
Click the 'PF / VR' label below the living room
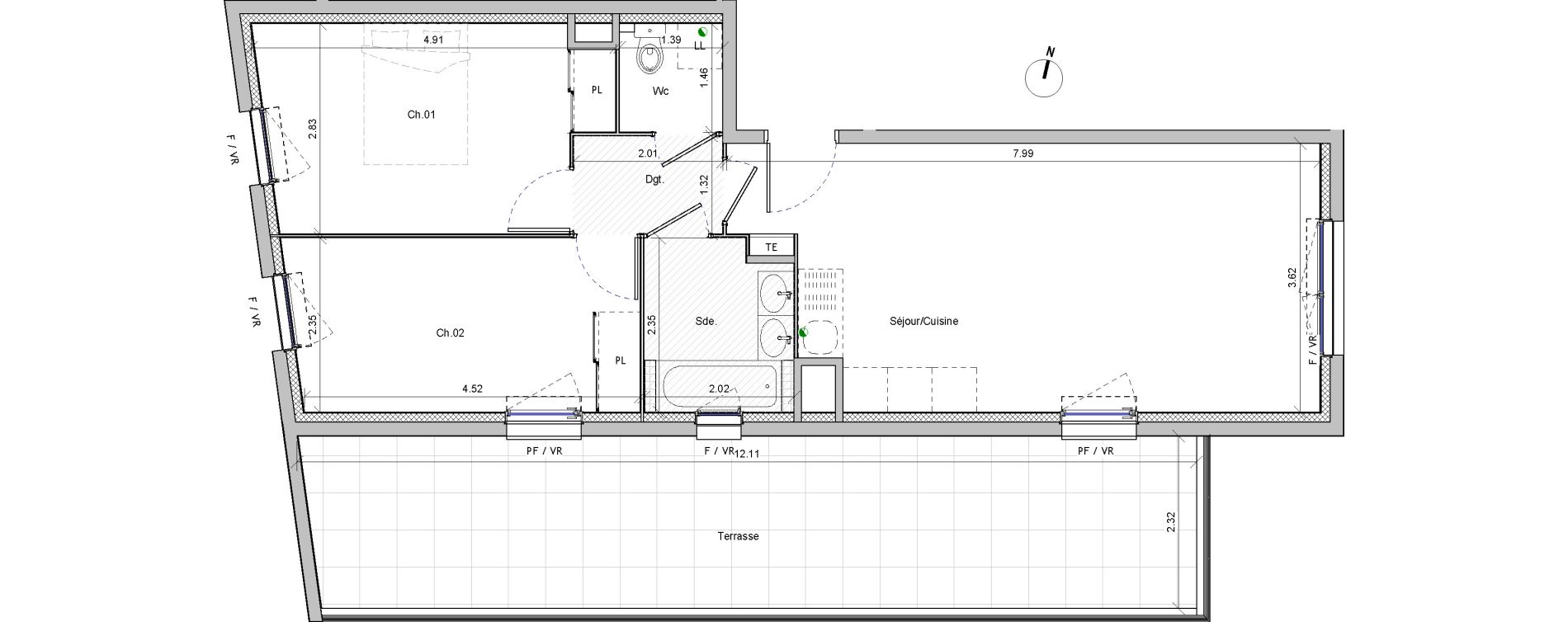pyautogui.click(x=1096, y=451)
